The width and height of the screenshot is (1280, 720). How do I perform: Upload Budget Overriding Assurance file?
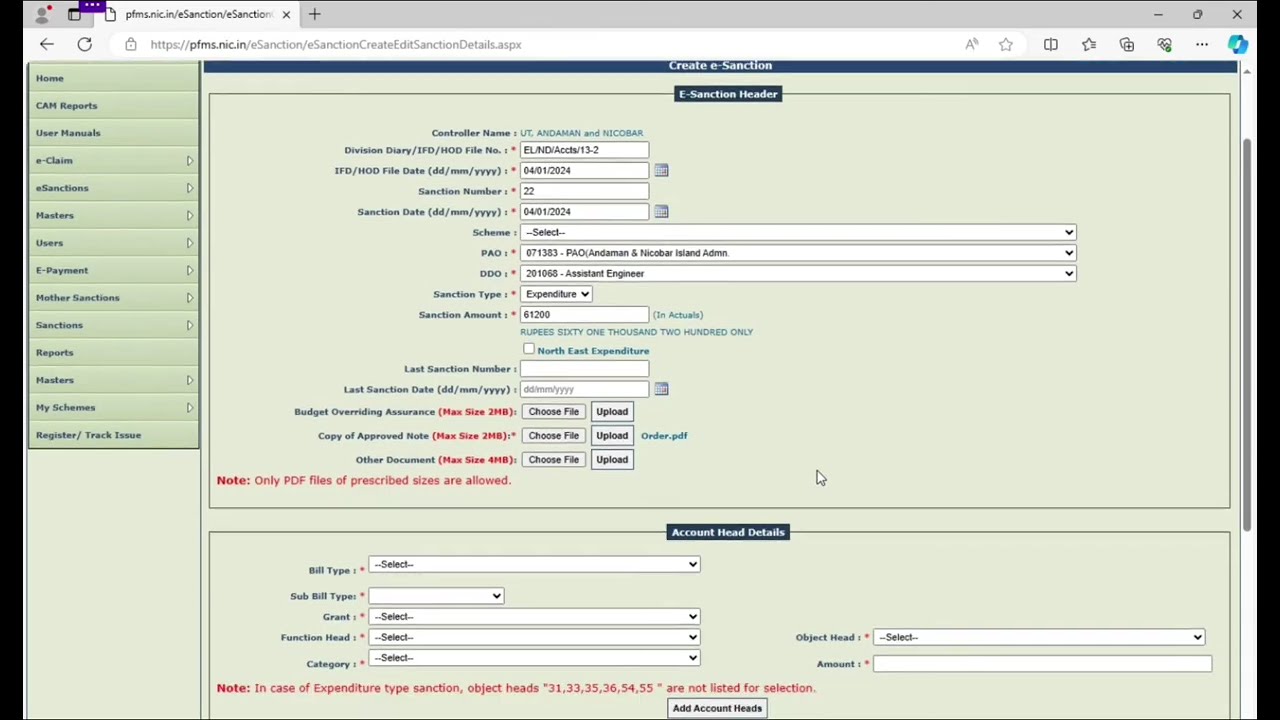click(612, 412)
